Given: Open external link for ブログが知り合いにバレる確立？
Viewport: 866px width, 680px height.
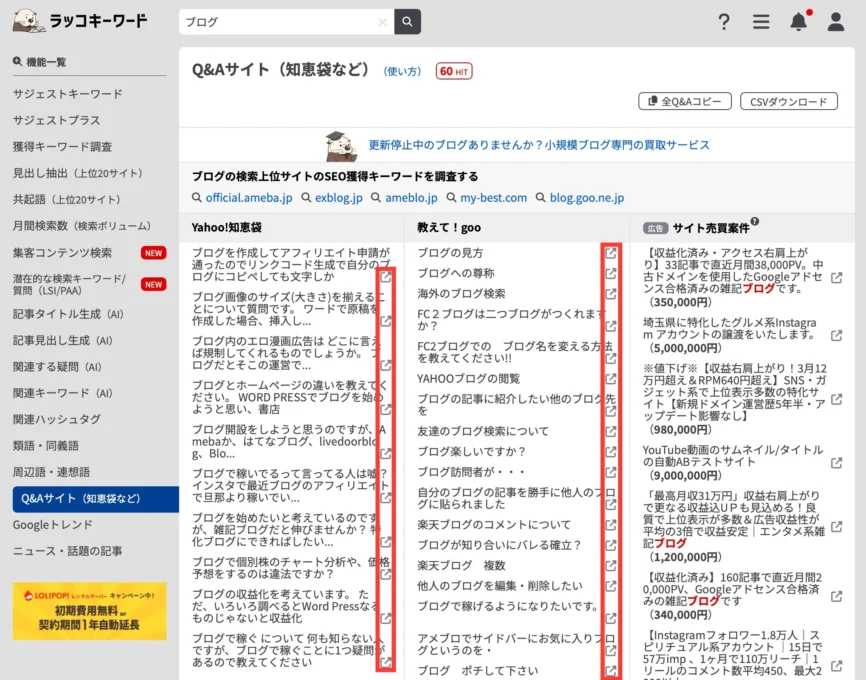Looking at the screenshot, I should tap(610, 545).
